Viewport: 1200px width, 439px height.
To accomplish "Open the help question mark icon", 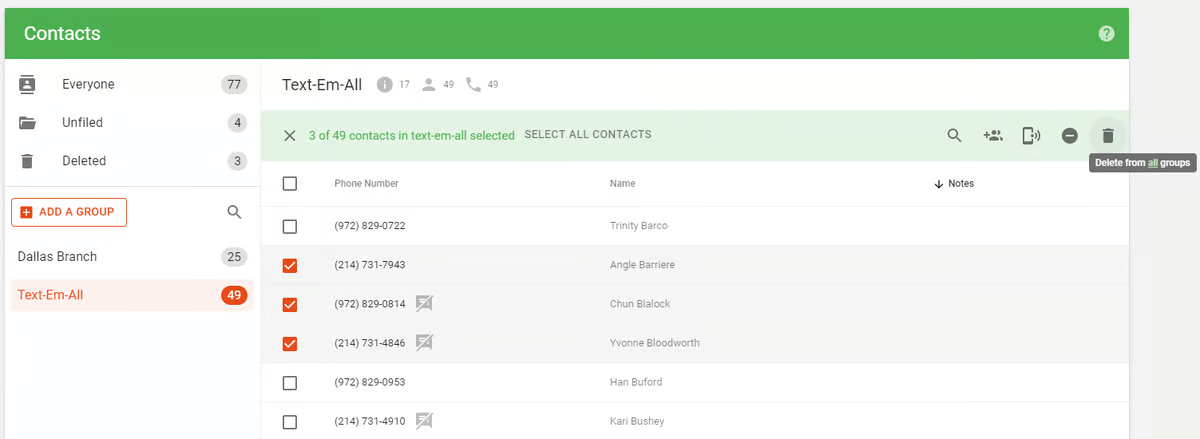I will click(1106, 34).
